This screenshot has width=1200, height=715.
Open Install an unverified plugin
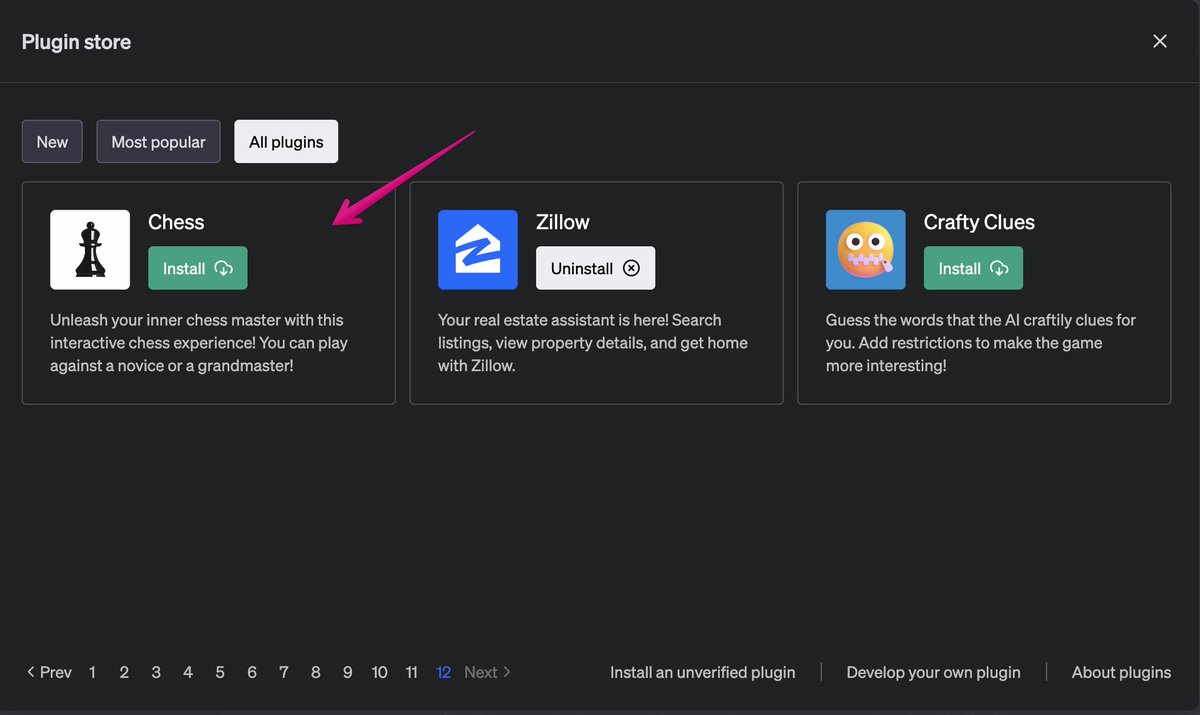(x=703, y=672)
